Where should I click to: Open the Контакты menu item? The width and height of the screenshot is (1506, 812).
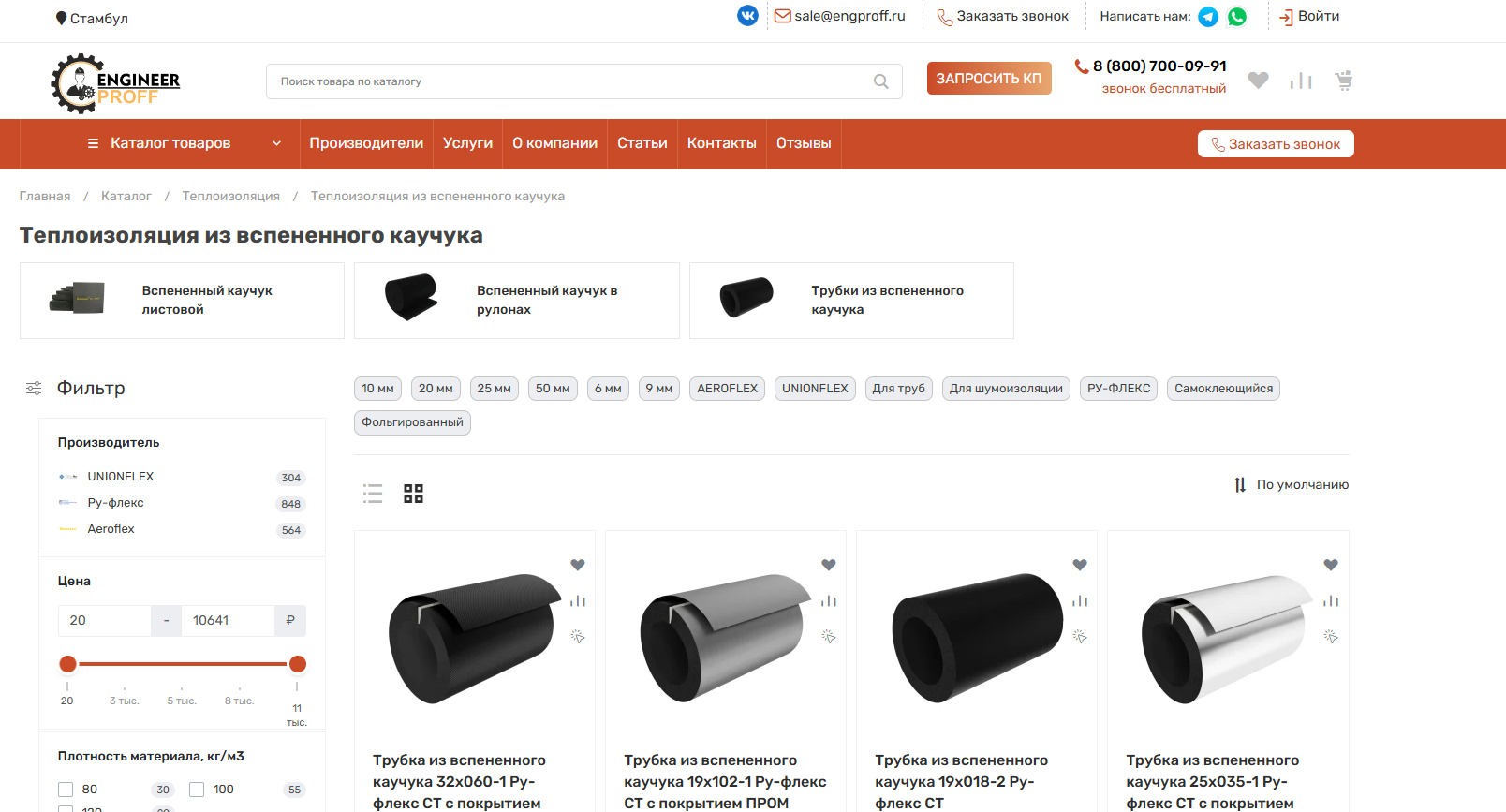(x=722, y=143)
